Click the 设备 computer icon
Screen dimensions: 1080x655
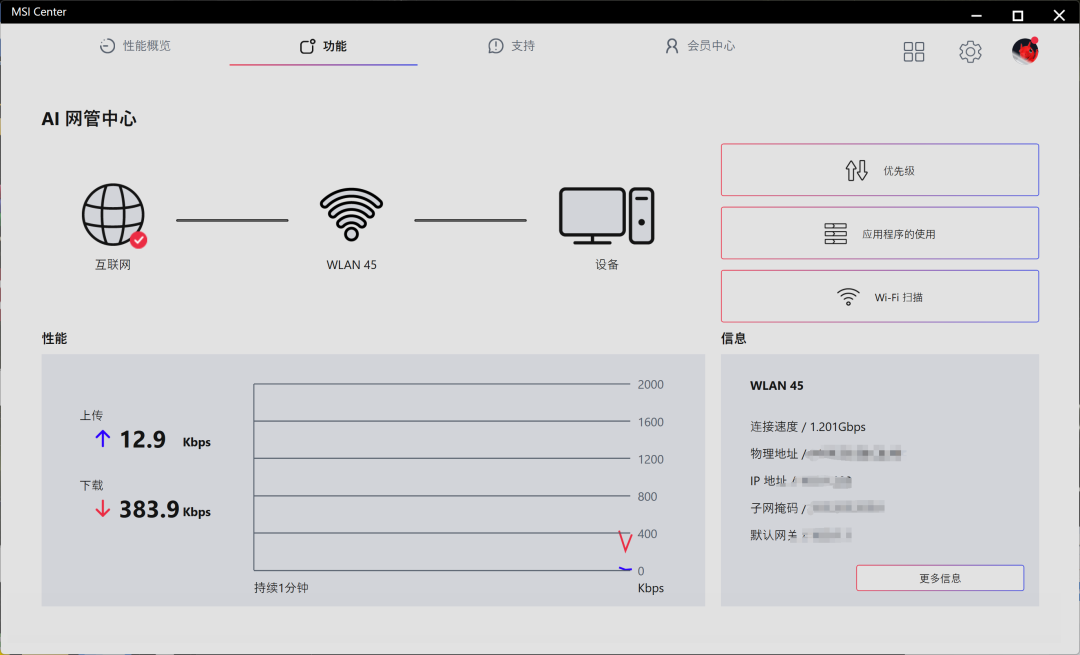click(606, 215)
